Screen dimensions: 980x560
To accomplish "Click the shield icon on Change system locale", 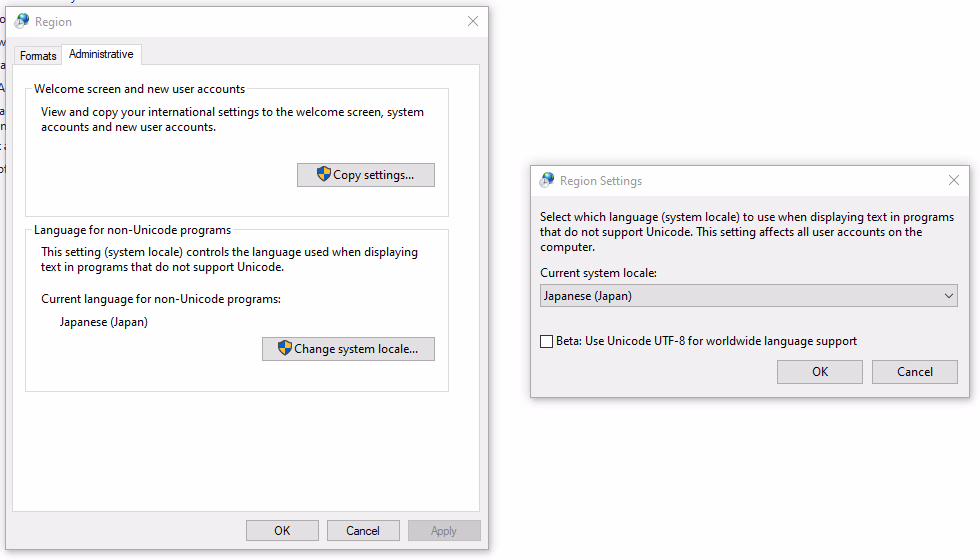I will tap(284, 348).
